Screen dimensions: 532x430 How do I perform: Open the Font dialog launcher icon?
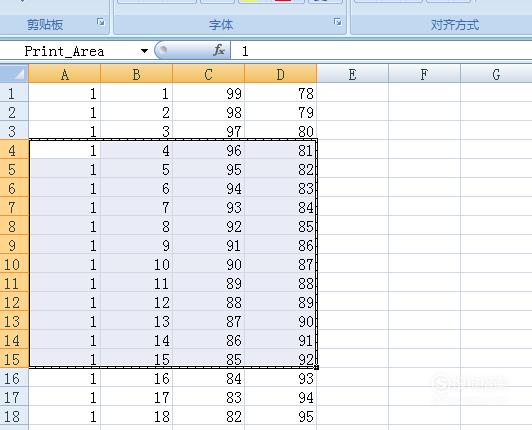tap(337, 22)
